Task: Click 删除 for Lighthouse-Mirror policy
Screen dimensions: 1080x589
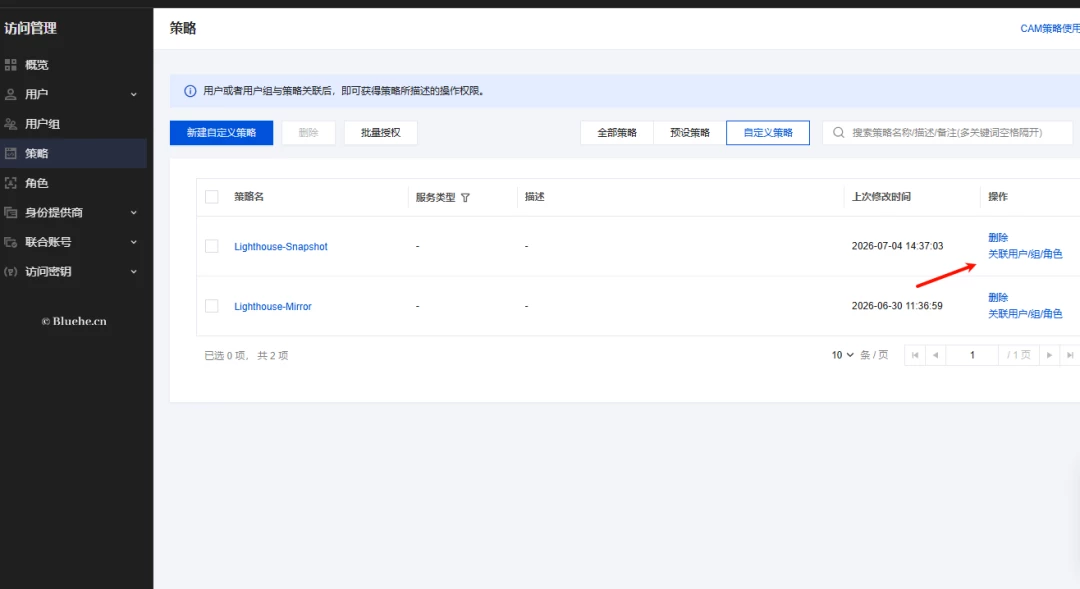Action: coord(998,298)
